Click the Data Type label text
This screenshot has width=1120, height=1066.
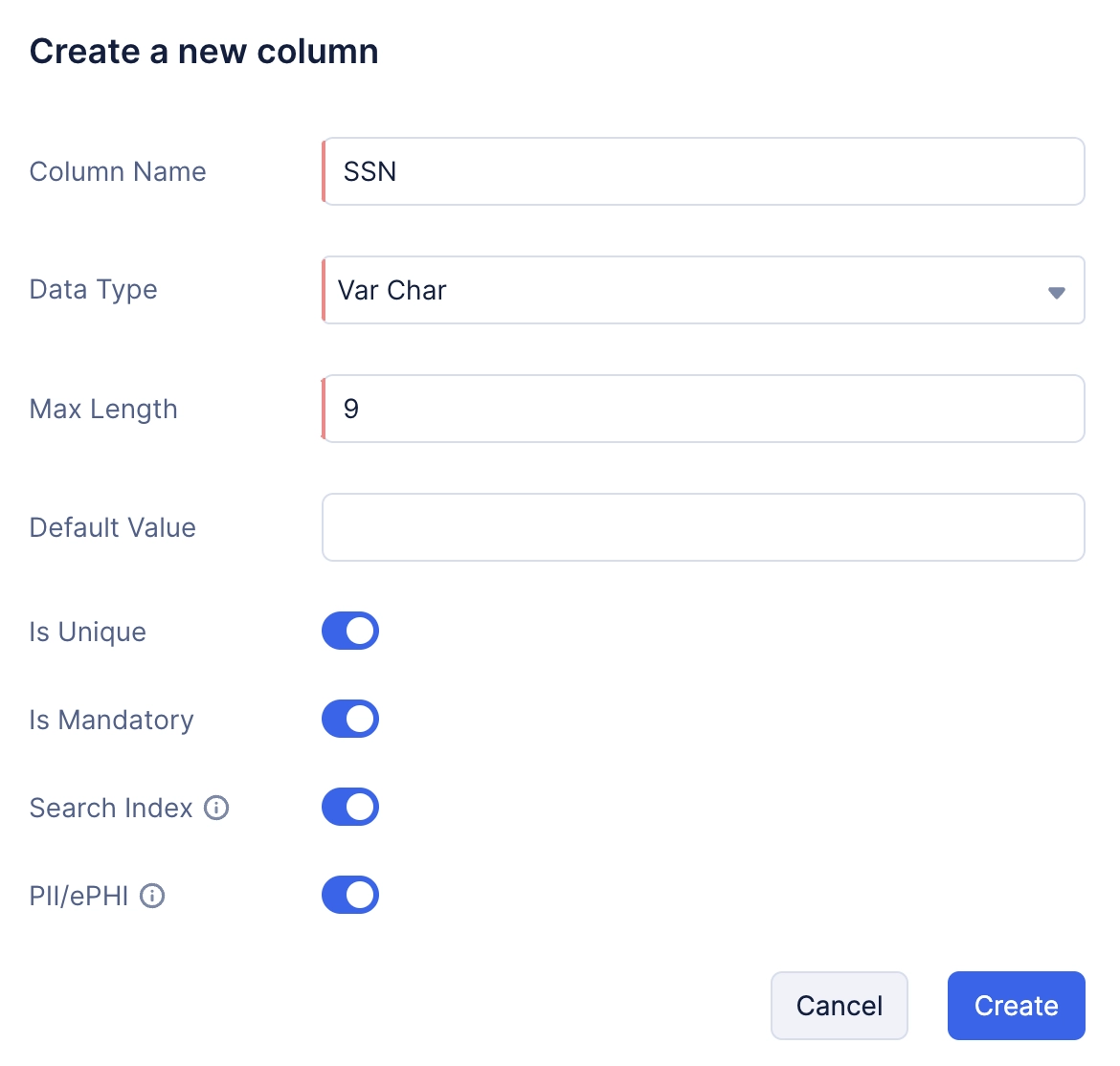click(94, 290)
